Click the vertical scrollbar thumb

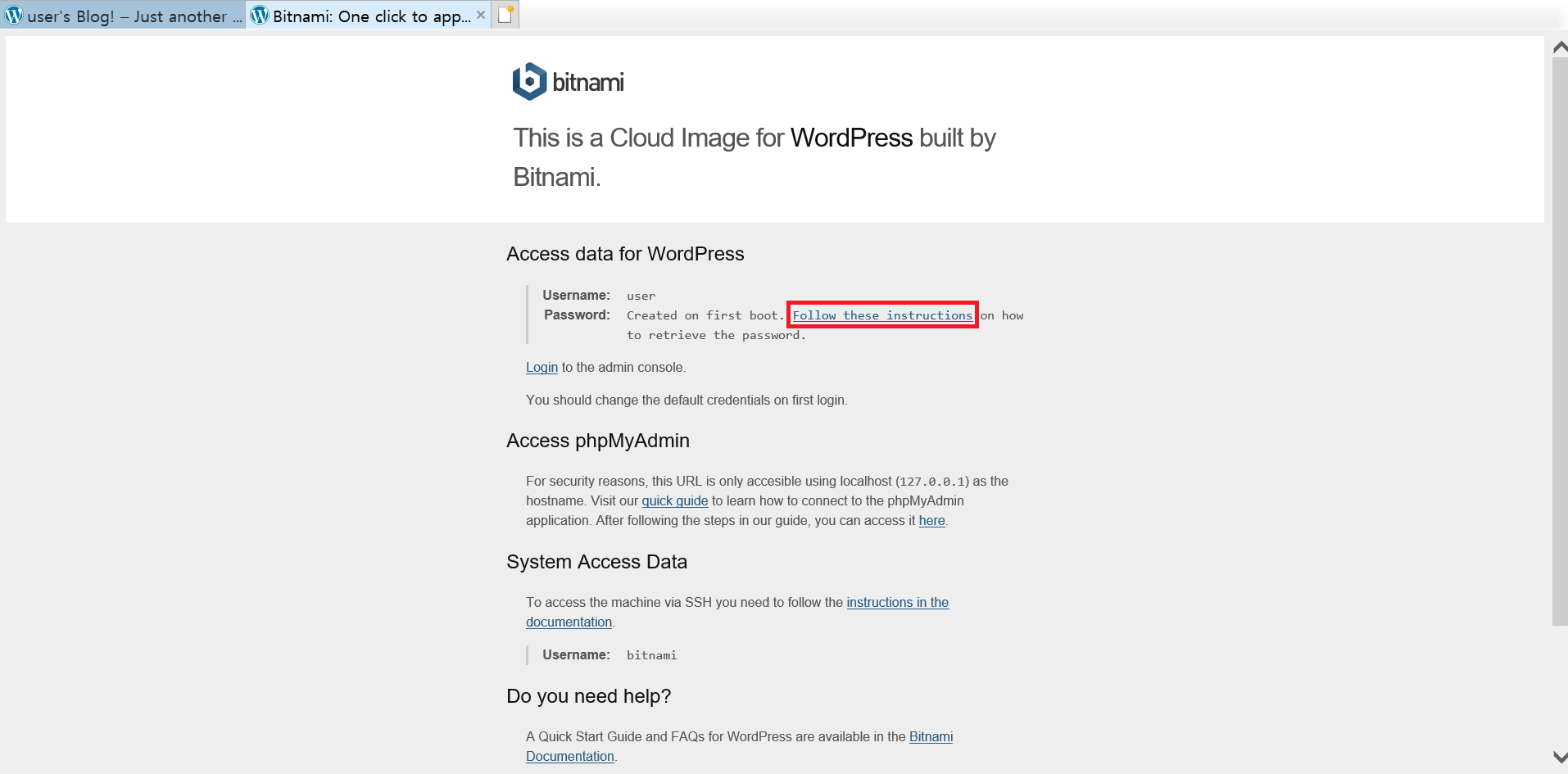pos(1560,342)
